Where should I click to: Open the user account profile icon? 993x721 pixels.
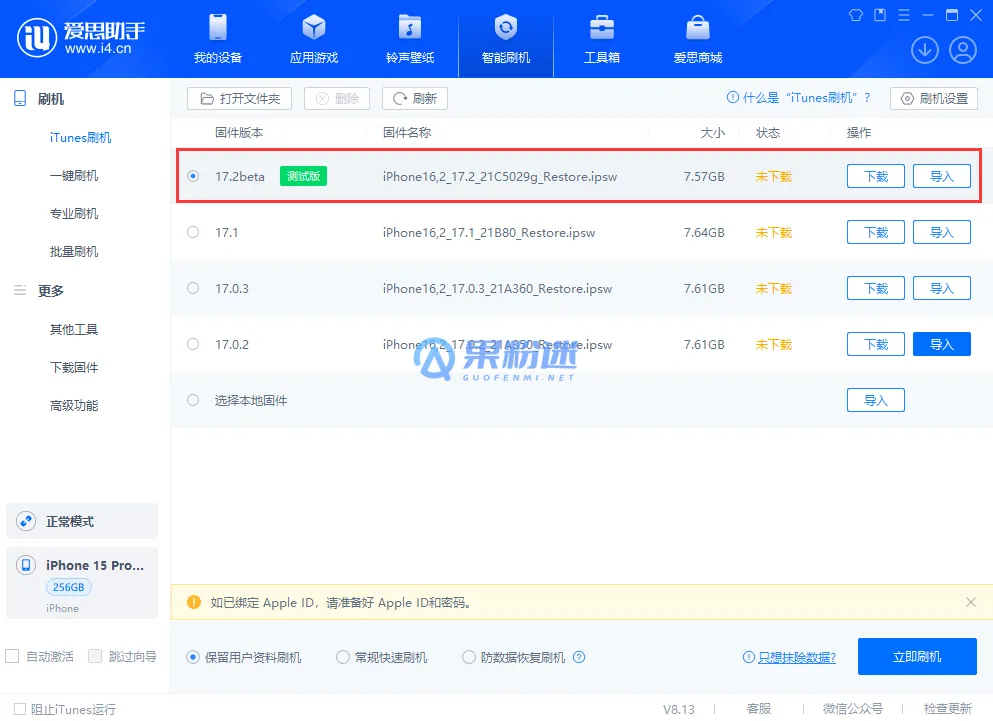click(x=963, y=49)
